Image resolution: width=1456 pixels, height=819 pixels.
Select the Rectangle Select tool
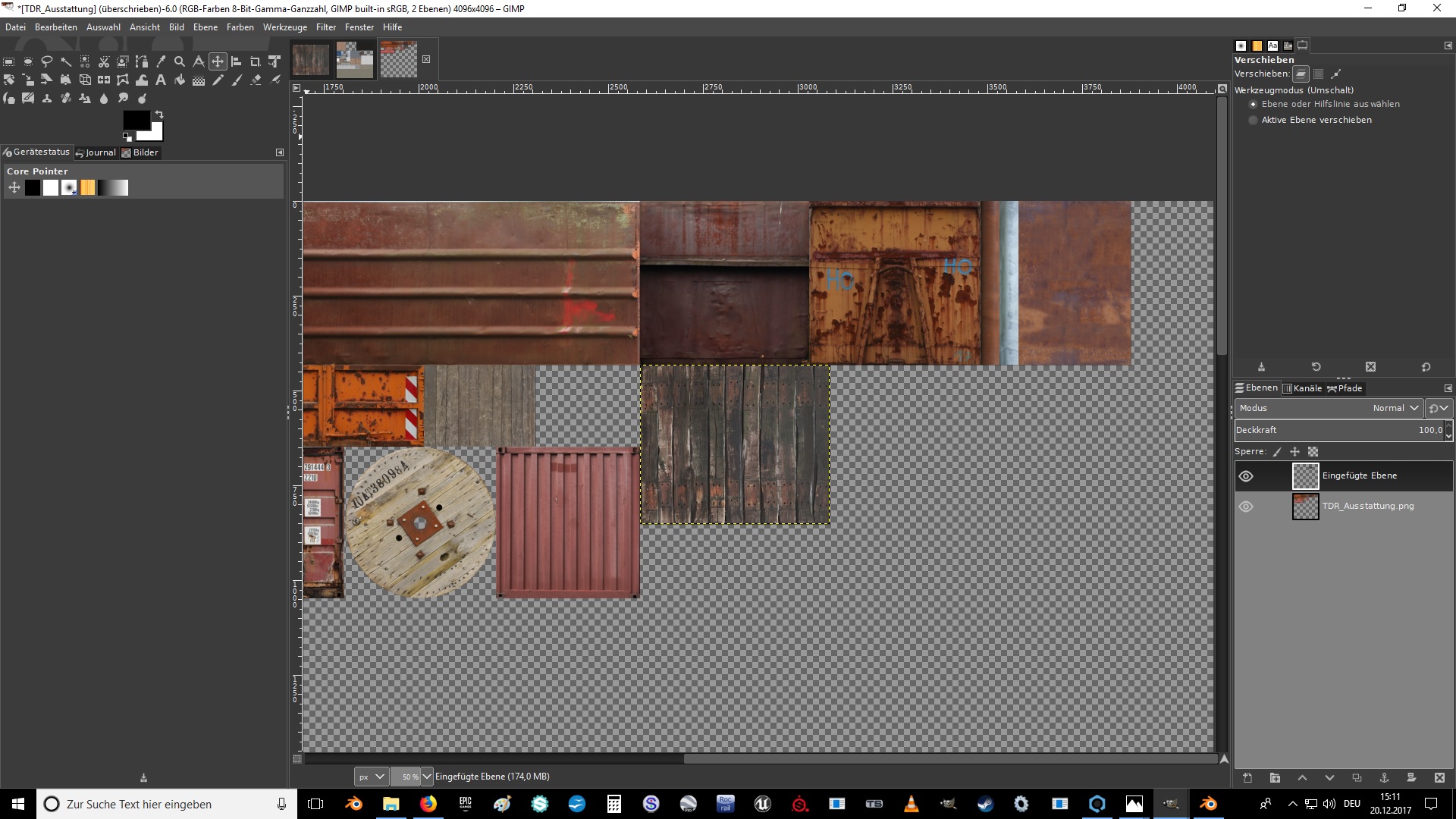tap(9, 61)
